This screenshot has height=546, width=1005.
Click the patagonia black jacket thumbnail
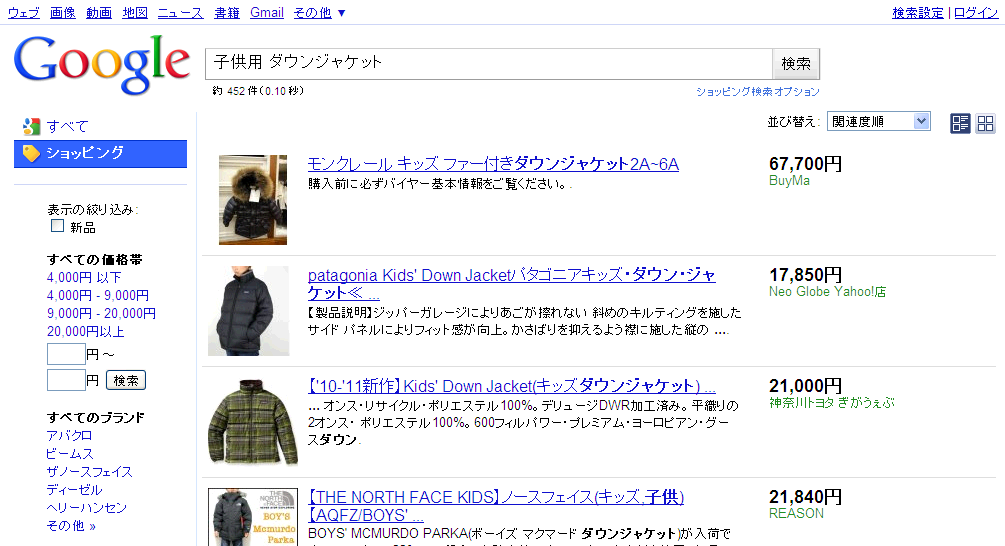pos(249,311)
